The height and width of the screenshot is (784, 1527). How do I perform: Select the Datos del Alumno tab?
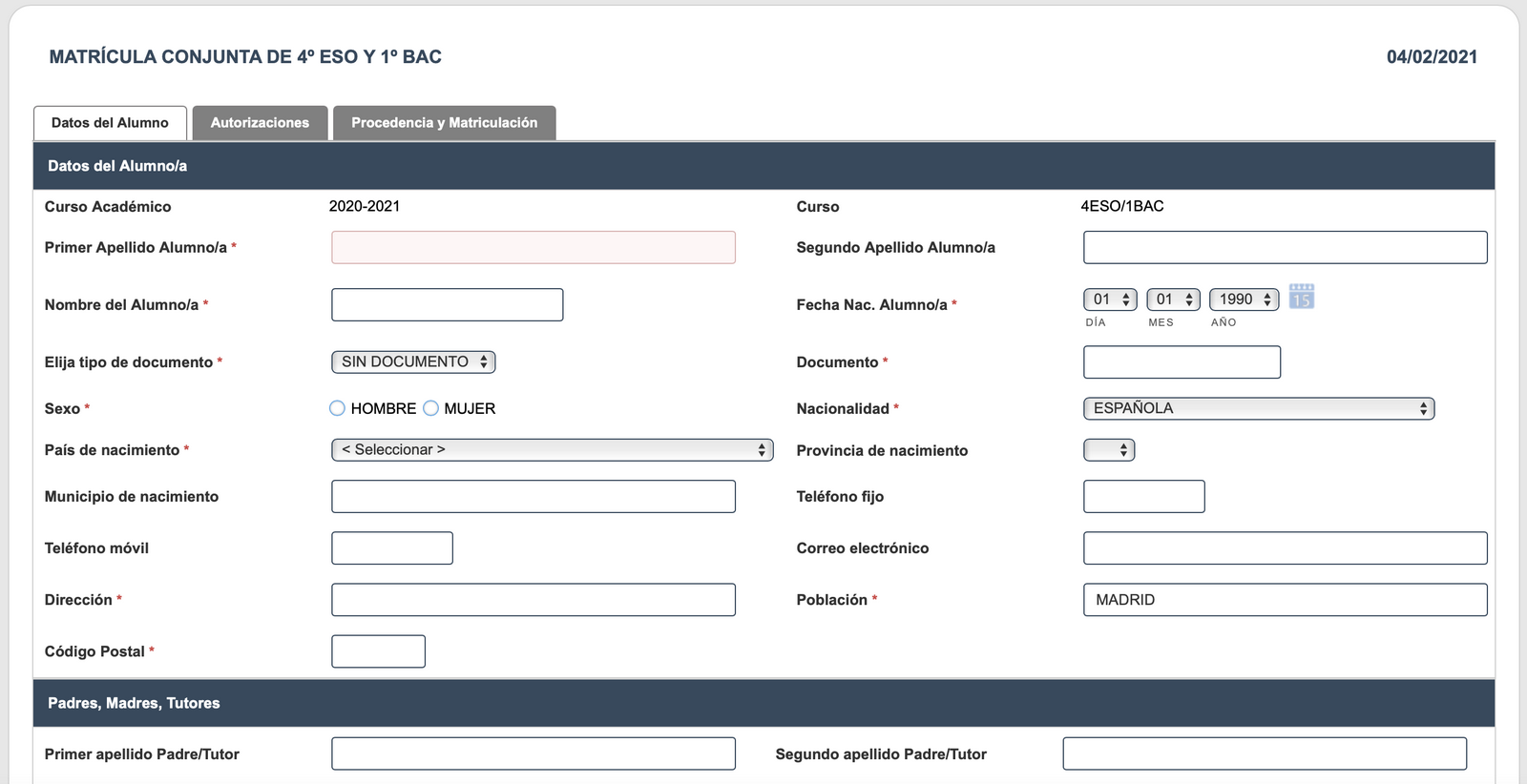point(110,123)
